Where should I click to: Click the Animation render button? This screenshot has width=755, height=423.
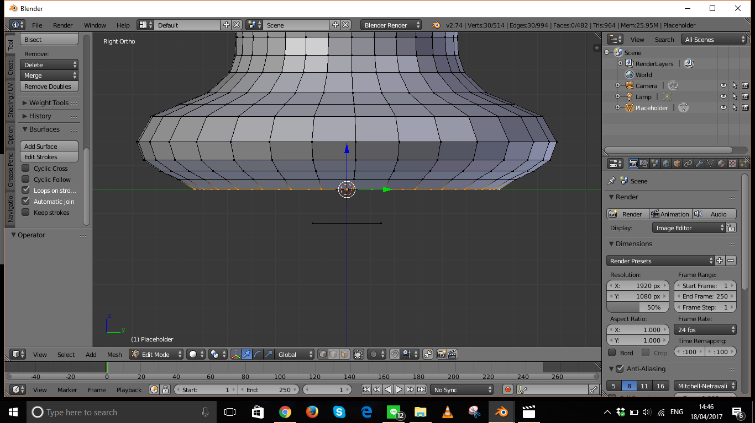click(671, 214)
